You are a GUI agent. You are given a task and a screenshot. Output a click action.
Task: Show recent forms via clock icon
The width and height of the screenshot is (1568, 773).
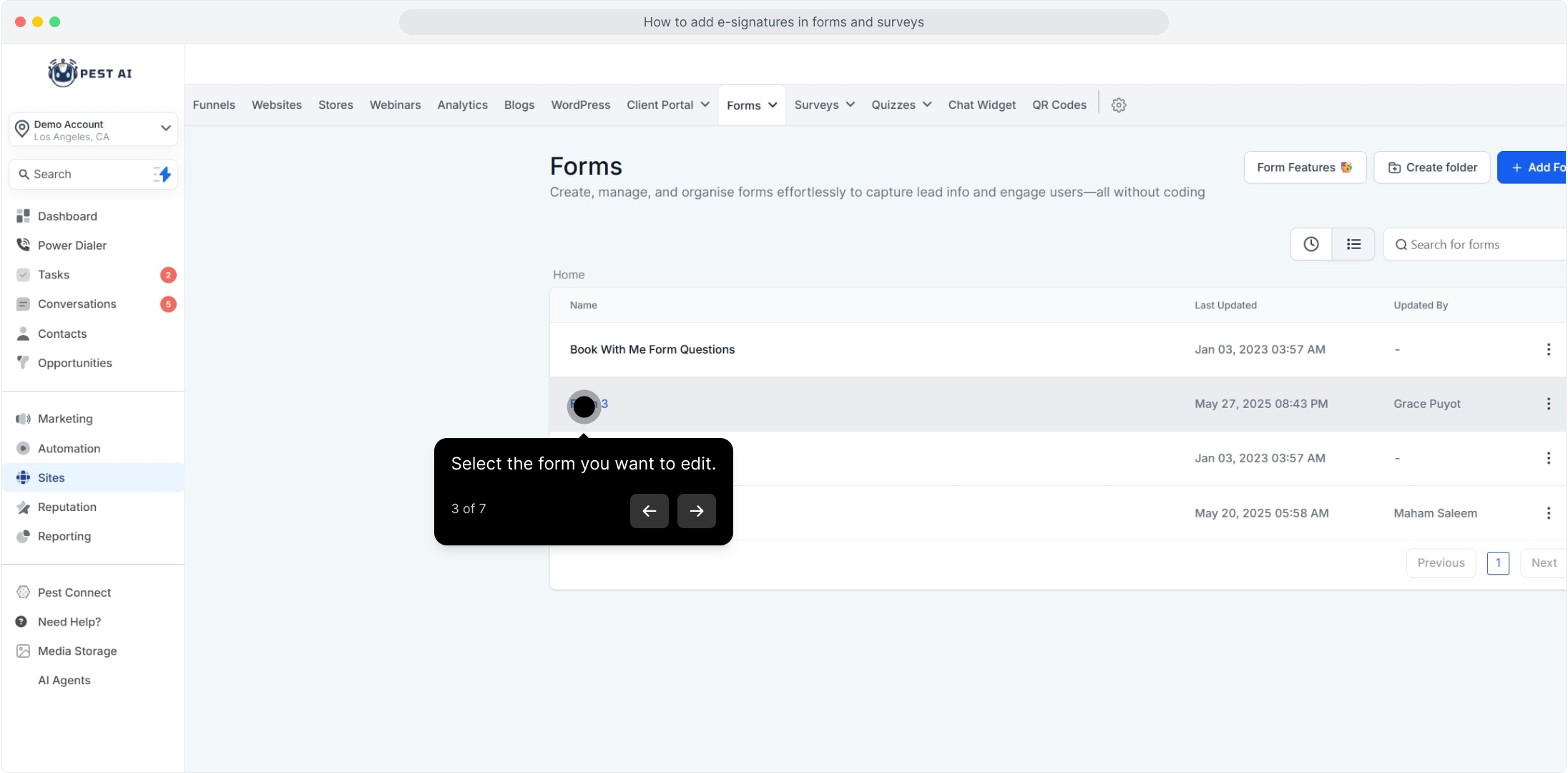[1311, 244]
